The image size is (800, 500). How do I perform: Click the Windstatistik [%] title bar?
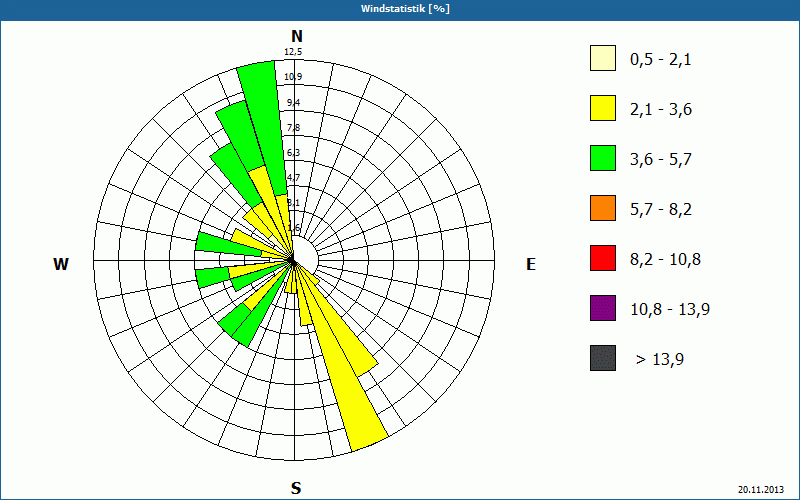coord(400,9)
